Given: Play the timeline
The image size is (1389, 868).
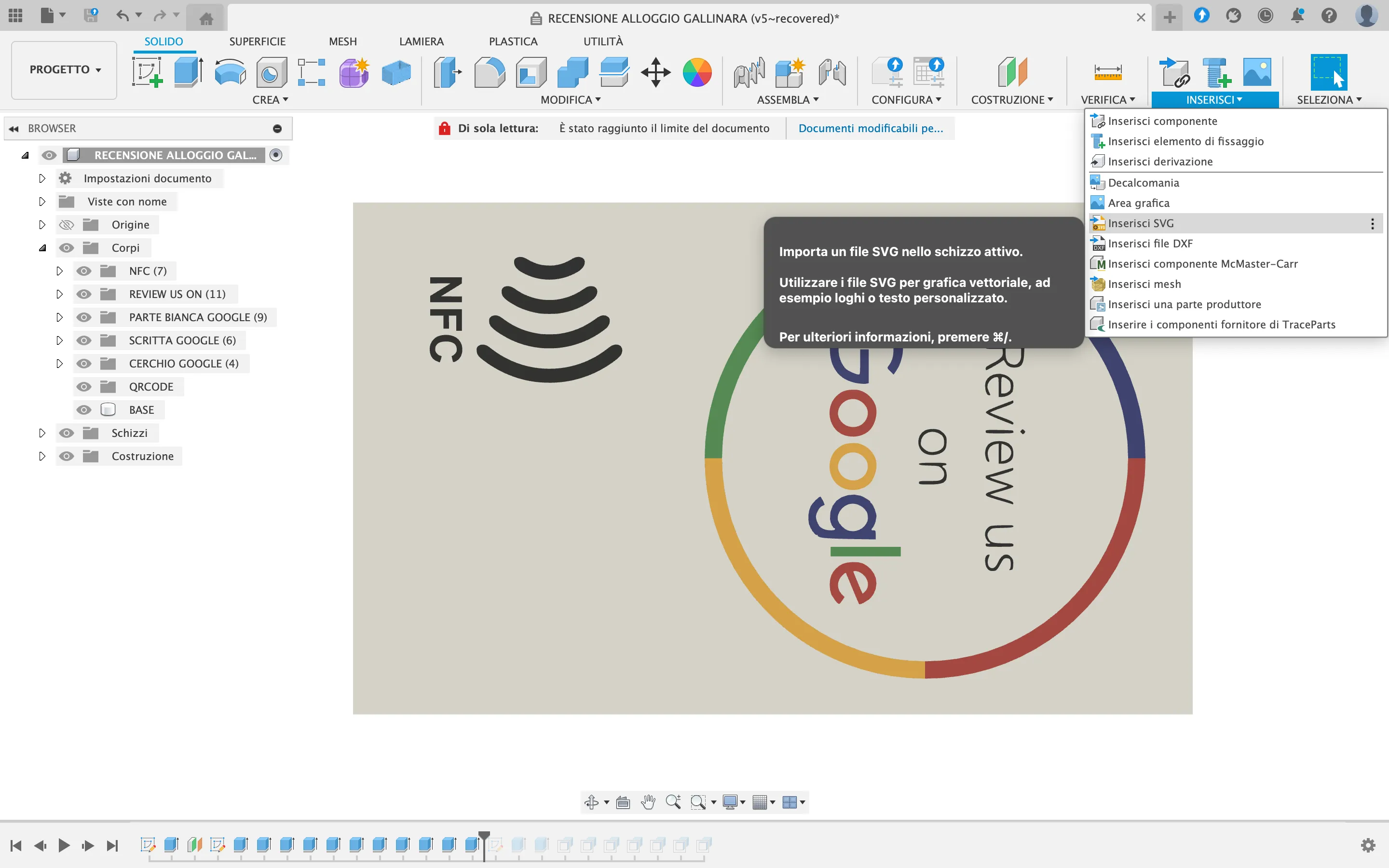Looking at the screenshot, I should [64, 845].
